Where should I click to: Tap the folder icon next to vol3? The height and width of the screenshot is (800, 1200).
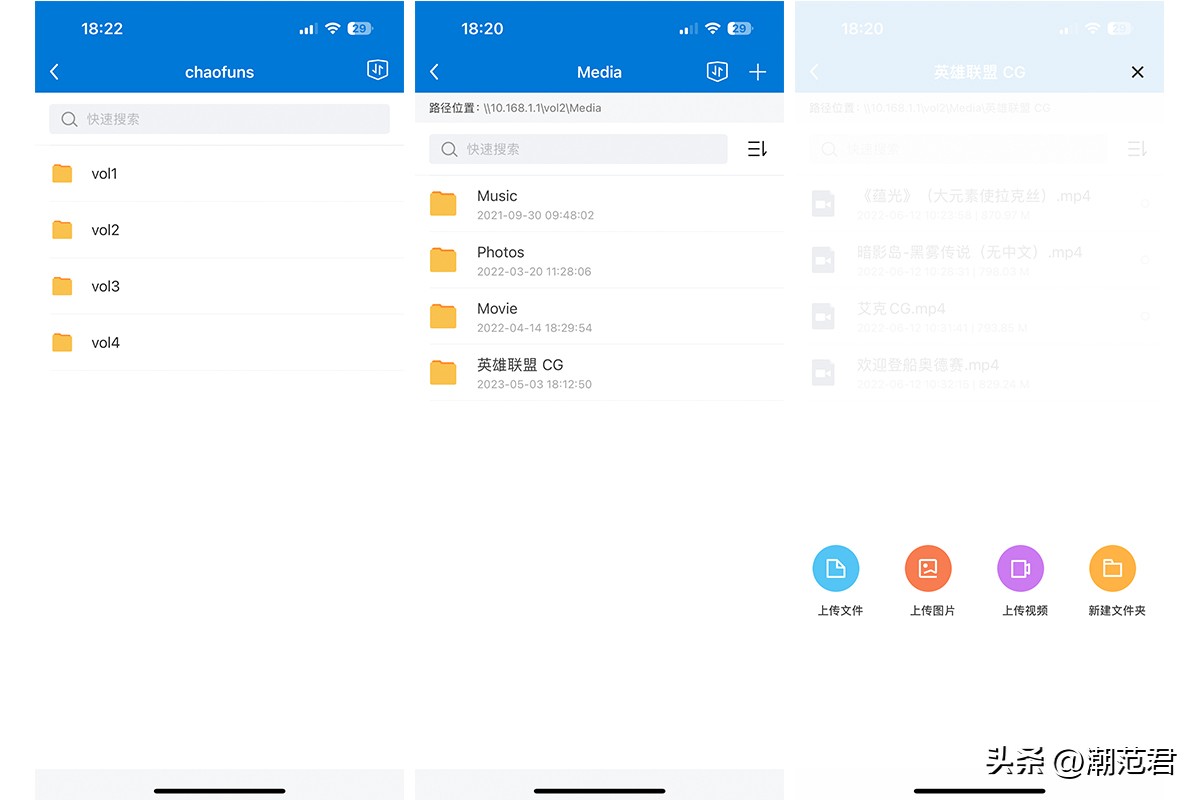[x=62, y=286]
